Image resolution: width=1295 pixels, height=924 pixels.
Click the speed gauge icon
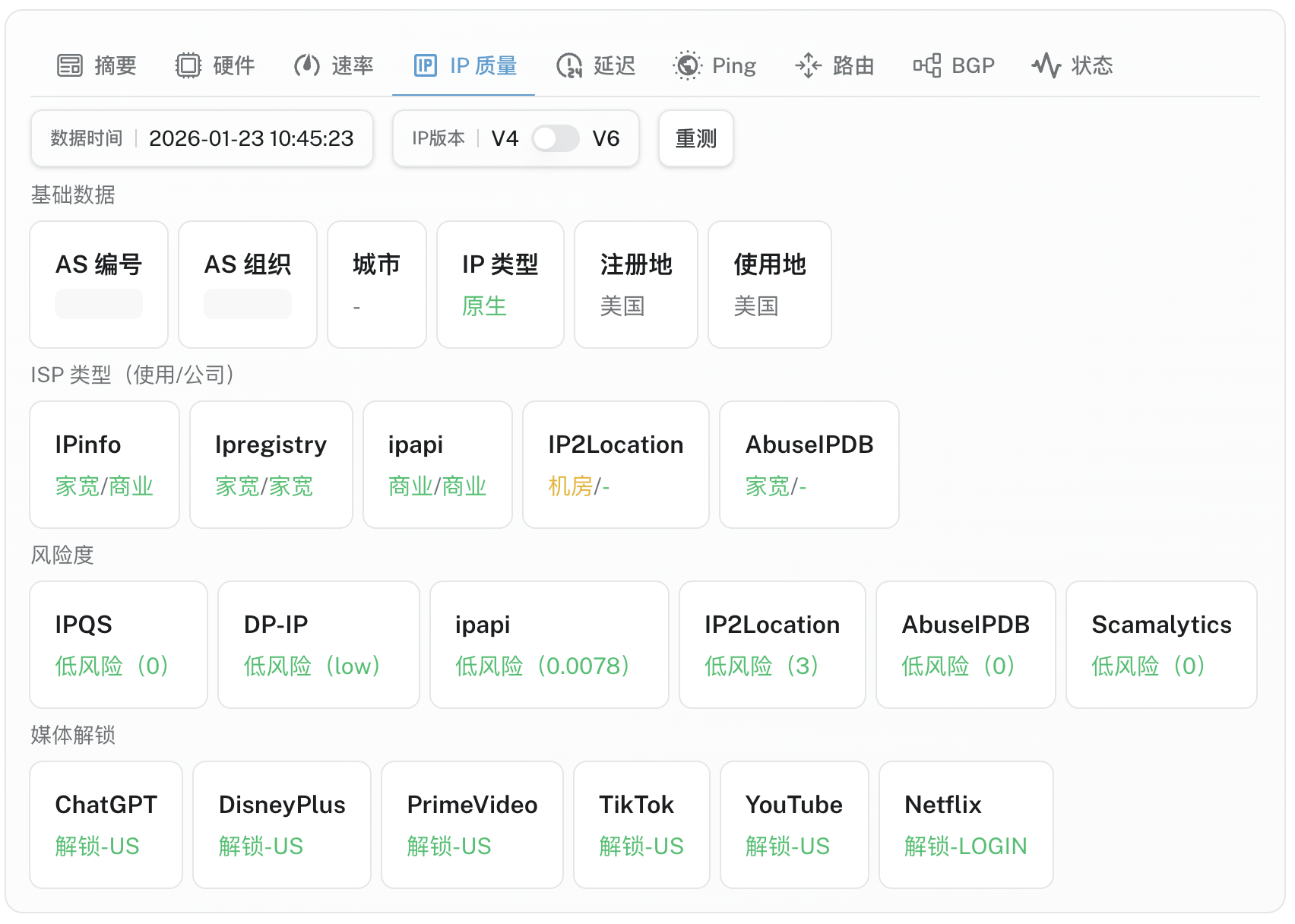tap(307, 65)
